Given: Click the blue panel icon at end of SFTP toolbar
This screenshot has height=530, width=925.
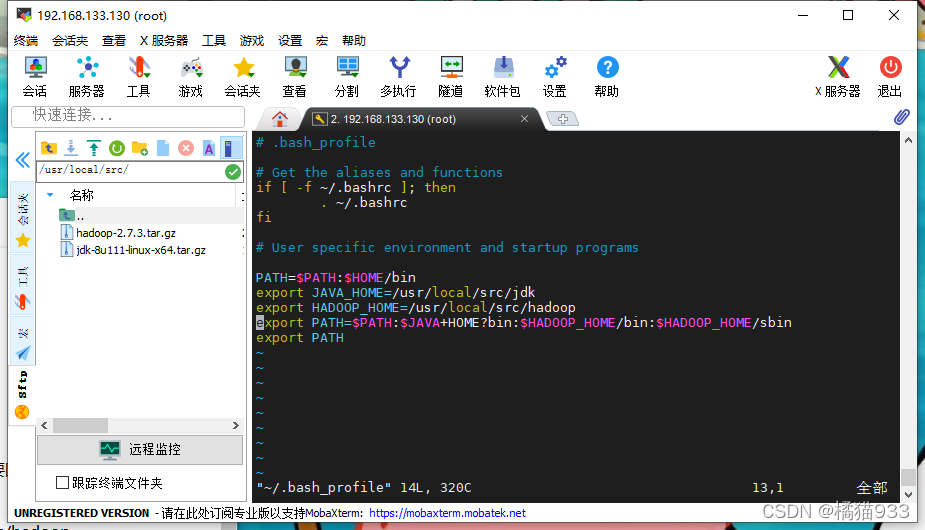Looking at the screenshot, I should click(x=230, y=148).
